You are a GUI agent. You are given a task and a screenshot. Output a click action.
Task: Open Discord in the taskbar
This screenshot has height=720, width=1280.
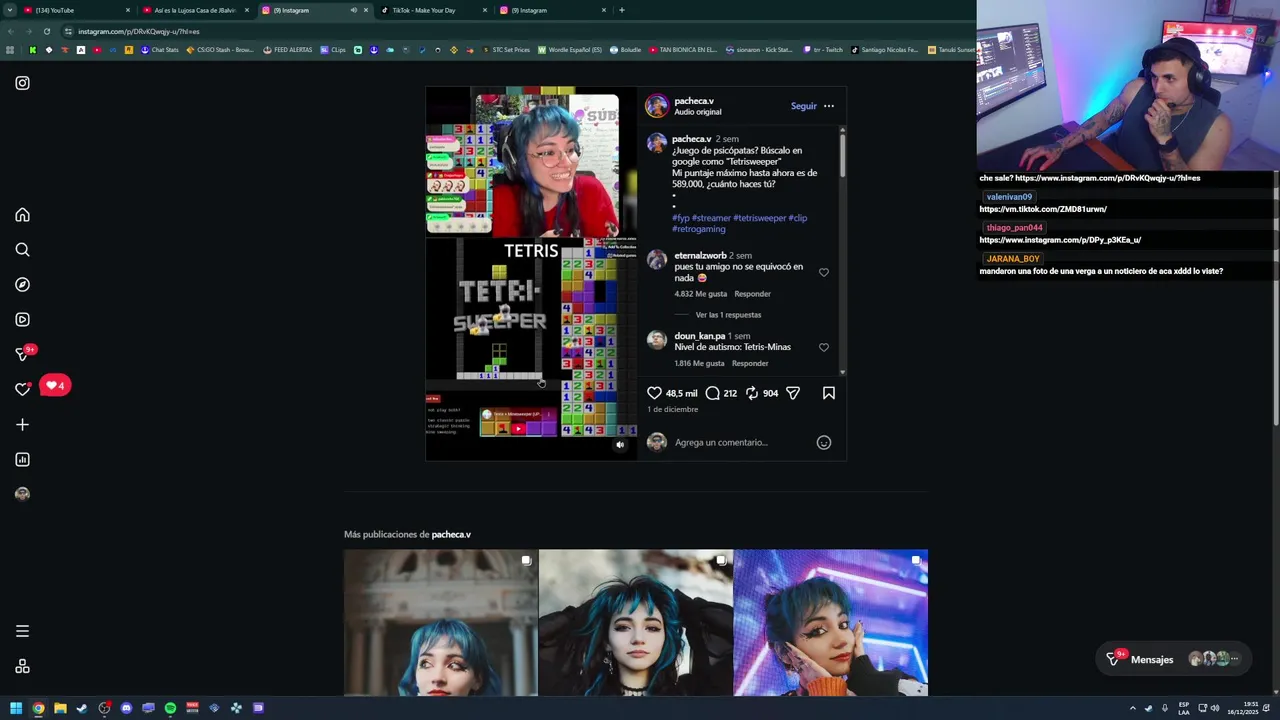pos(126,708)
